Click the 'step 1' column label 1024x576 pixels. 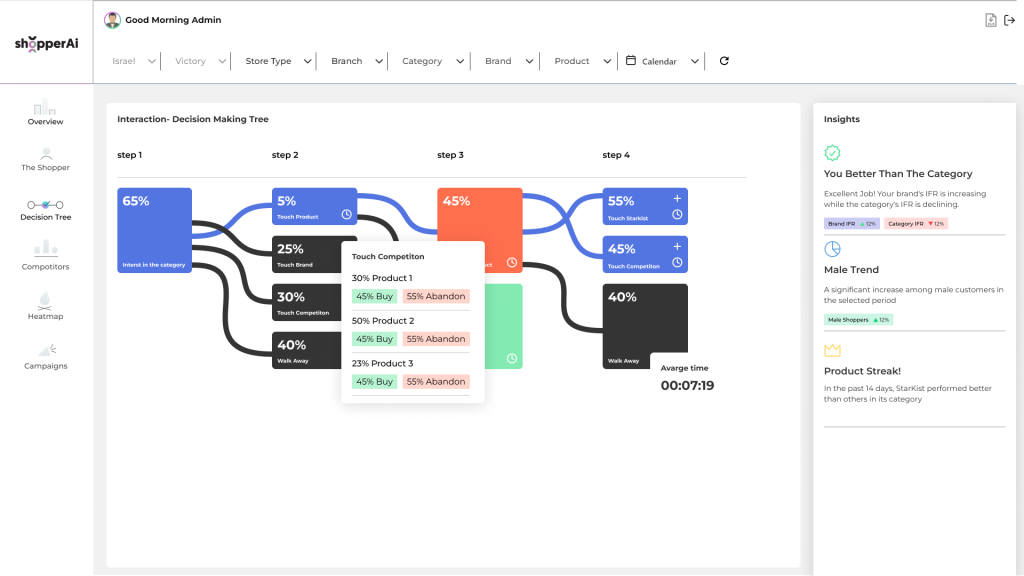tap(129, 155)
